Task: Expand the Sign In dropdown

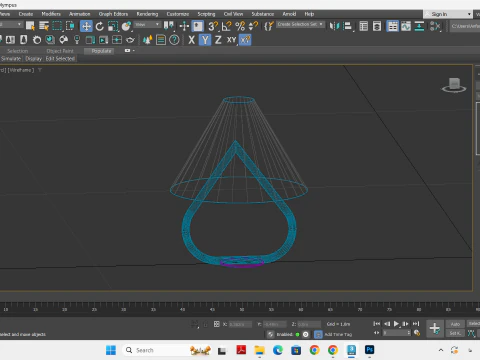Action: 469,14
